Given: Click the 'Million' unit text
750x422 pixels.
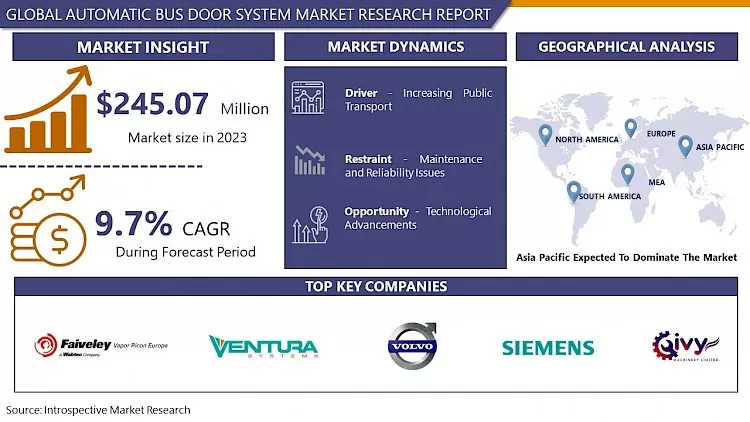Looking at the screenshot, I should 244,109.
